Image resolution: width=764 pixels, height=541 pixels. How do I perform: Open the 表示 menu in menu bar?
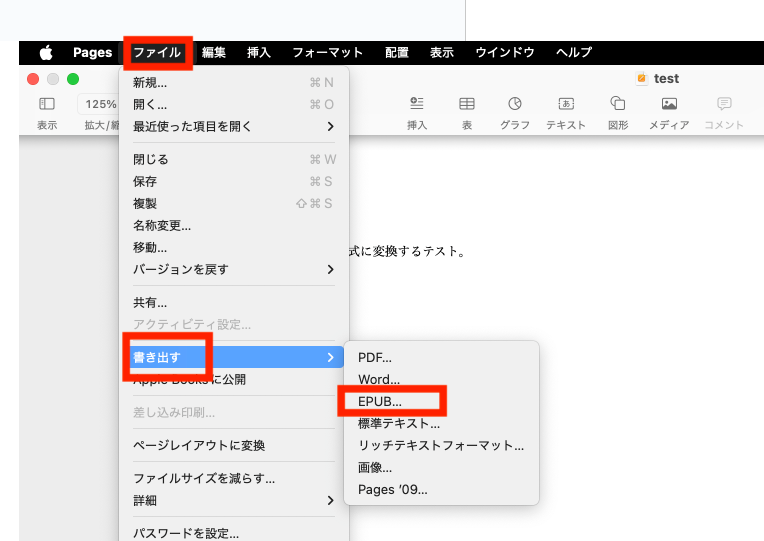[442, 52]
